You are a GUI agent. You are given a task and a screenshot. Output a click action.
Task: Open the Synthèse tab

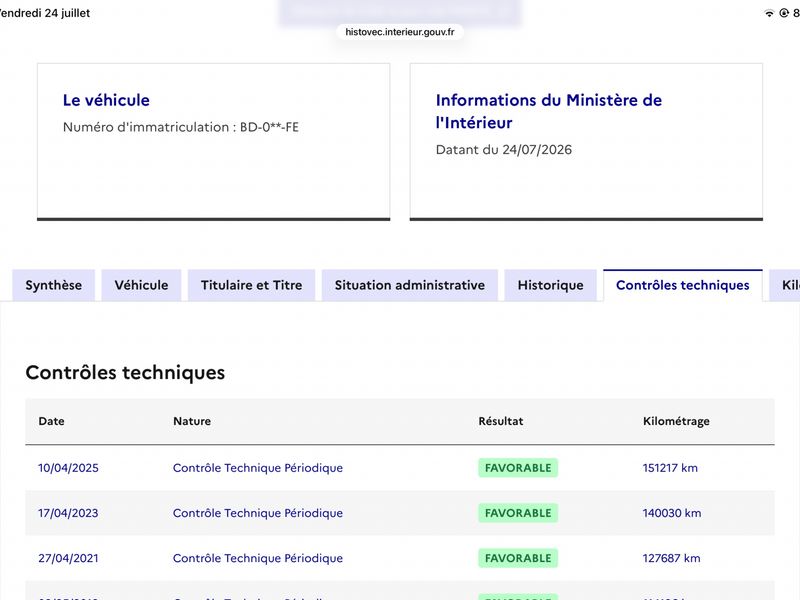[x=54, y=285]
